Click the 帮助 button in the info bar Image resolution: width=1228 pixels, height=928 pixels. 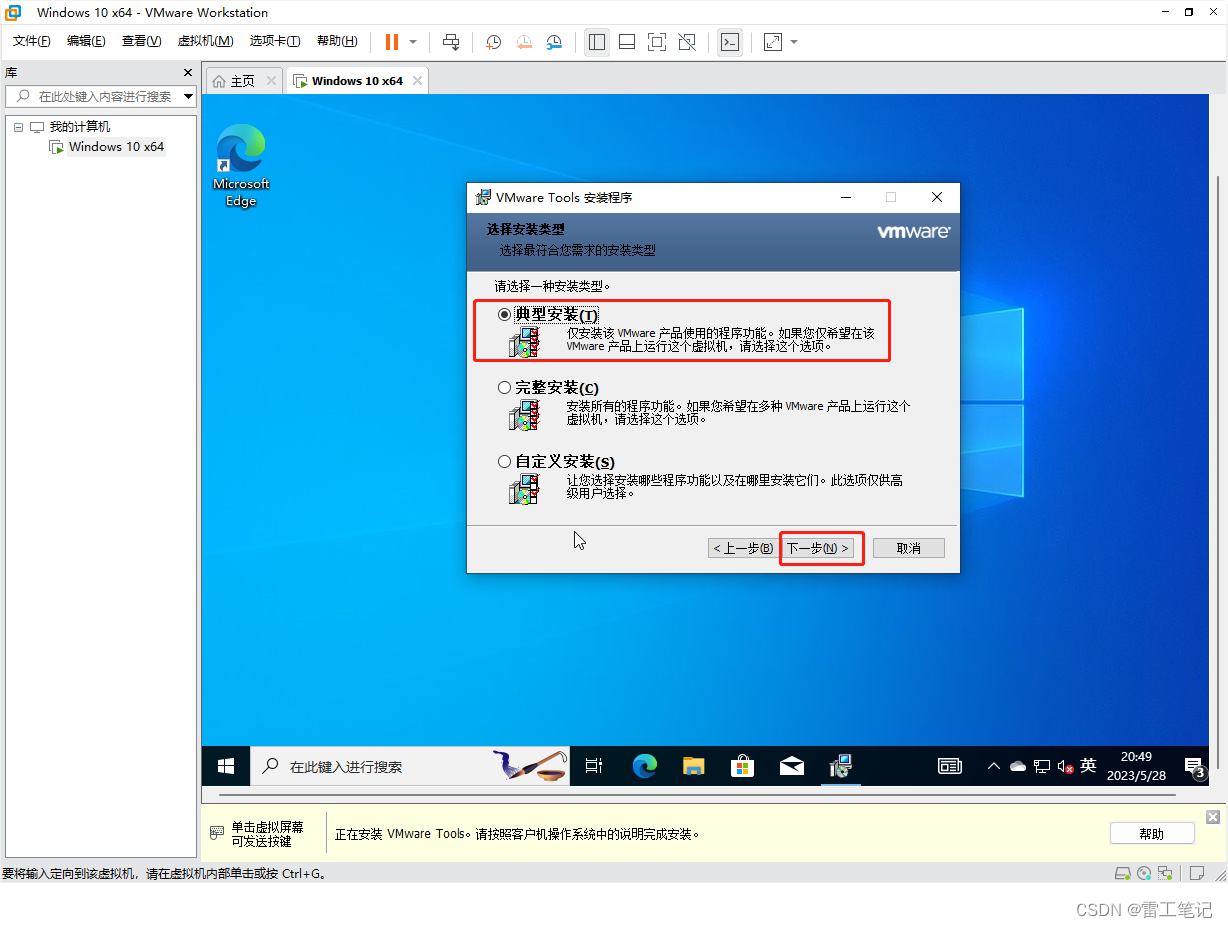pos(1152,834)
